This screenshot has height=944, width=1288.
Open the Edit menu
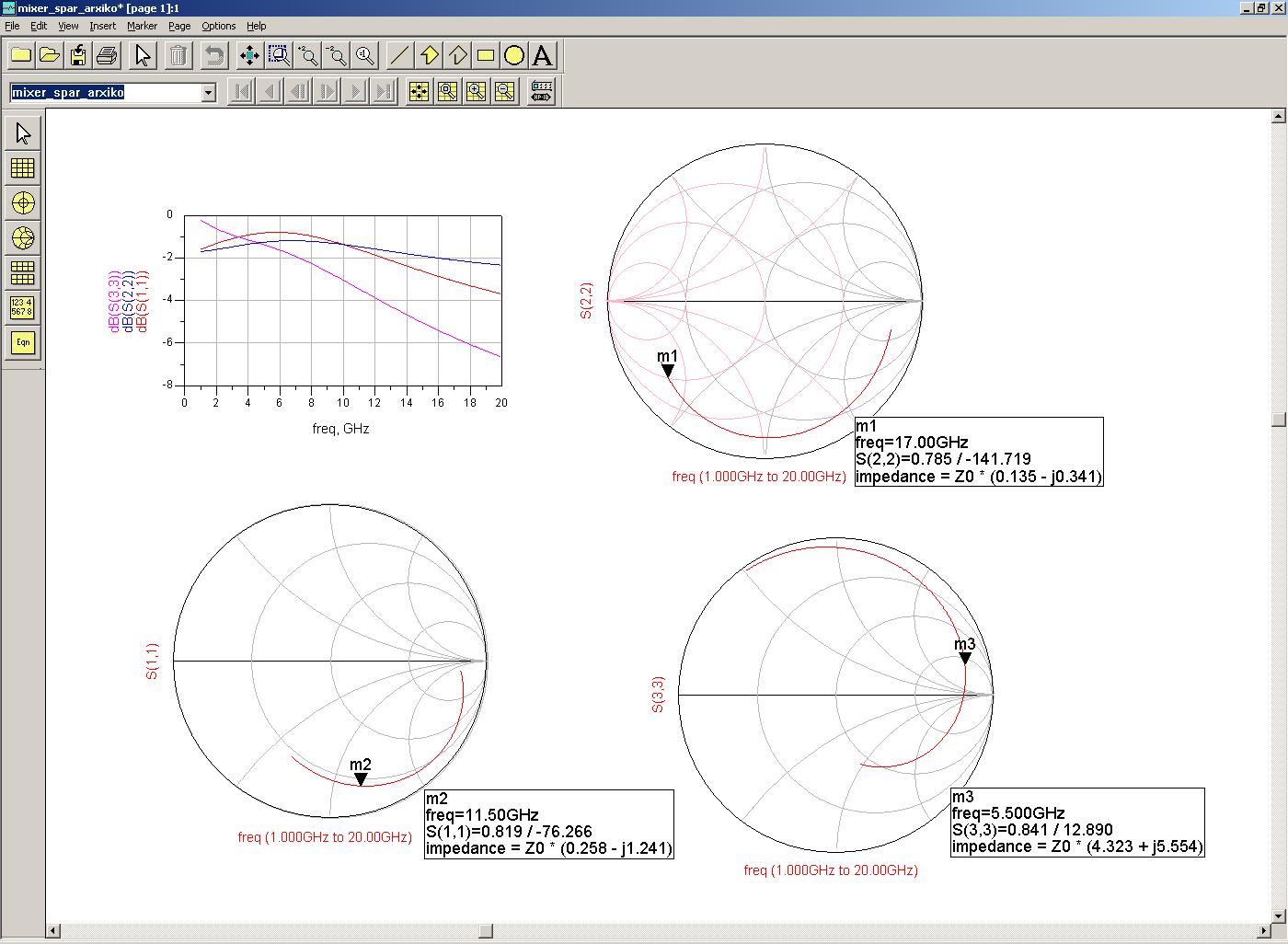pos(39,26)
